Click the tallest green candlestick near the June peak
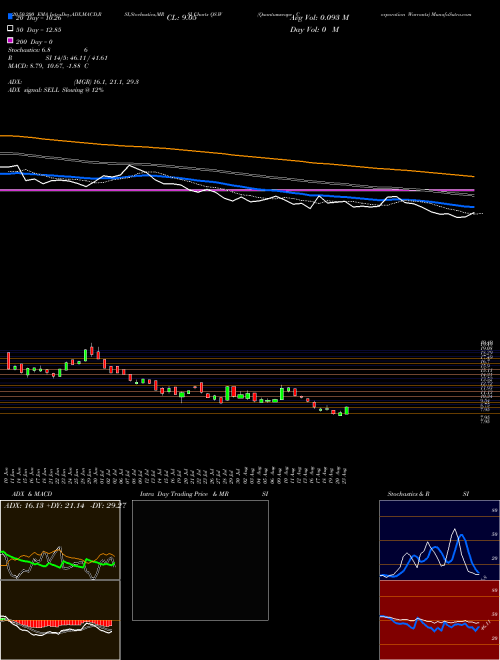 [x=85, y=355]
